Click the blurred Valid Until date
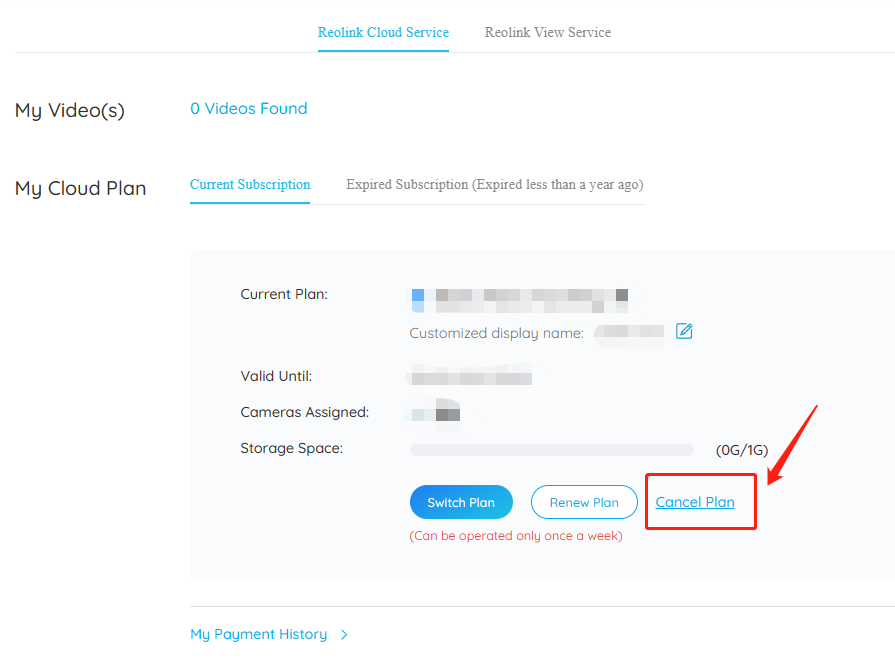Screen dimensions: 895x661 (471, 377)
